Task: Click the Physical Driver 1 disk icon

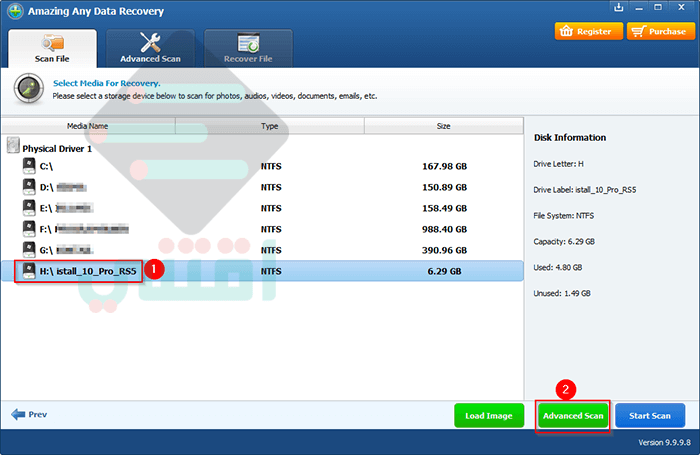Action: 13,145
